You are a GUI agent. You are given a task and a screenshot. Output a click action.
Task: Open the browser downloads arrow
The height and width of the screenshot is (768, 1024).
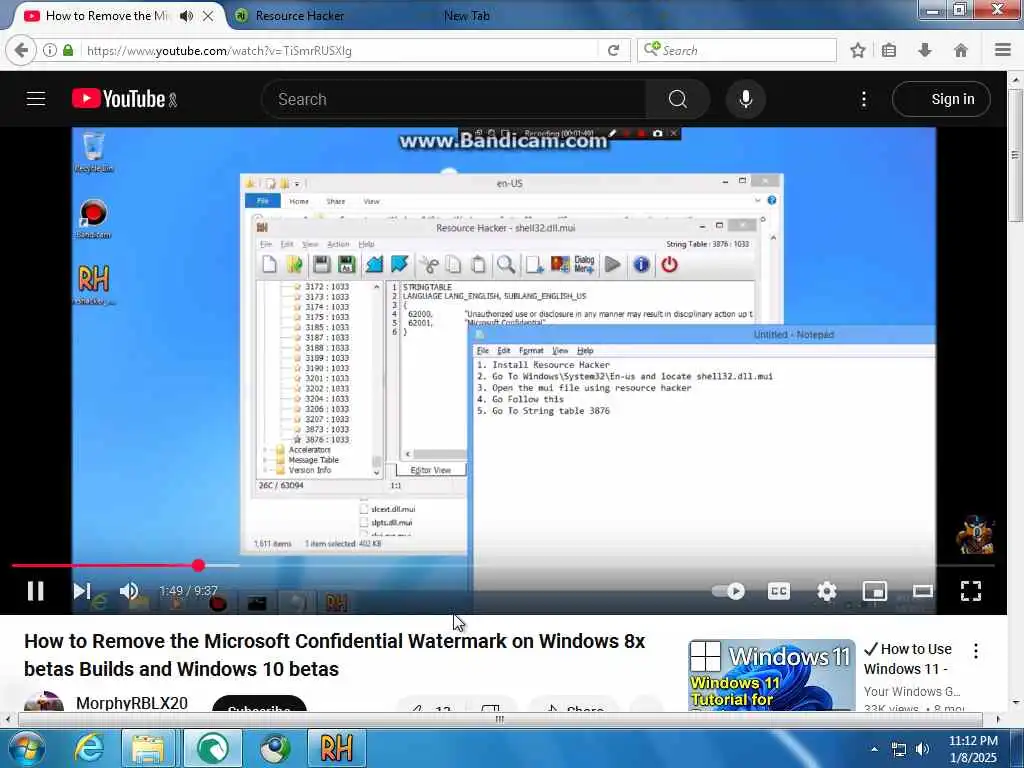925,50
